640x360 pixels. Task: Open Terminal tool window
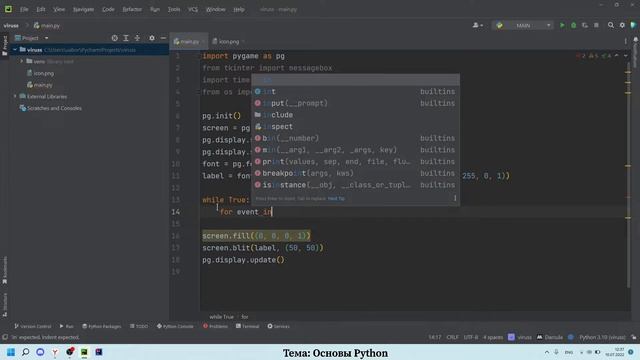247,327
